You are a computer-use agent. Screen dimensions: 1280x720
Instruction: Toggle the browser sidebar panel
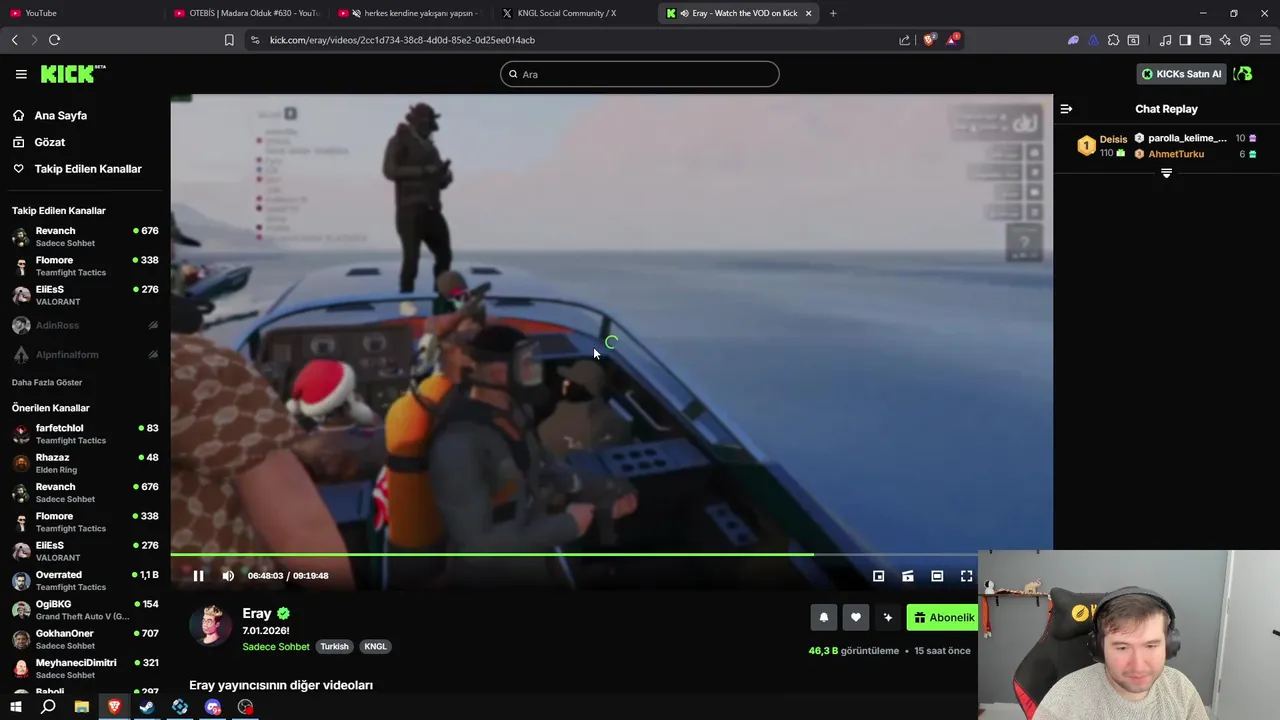tap(1185, 40)
